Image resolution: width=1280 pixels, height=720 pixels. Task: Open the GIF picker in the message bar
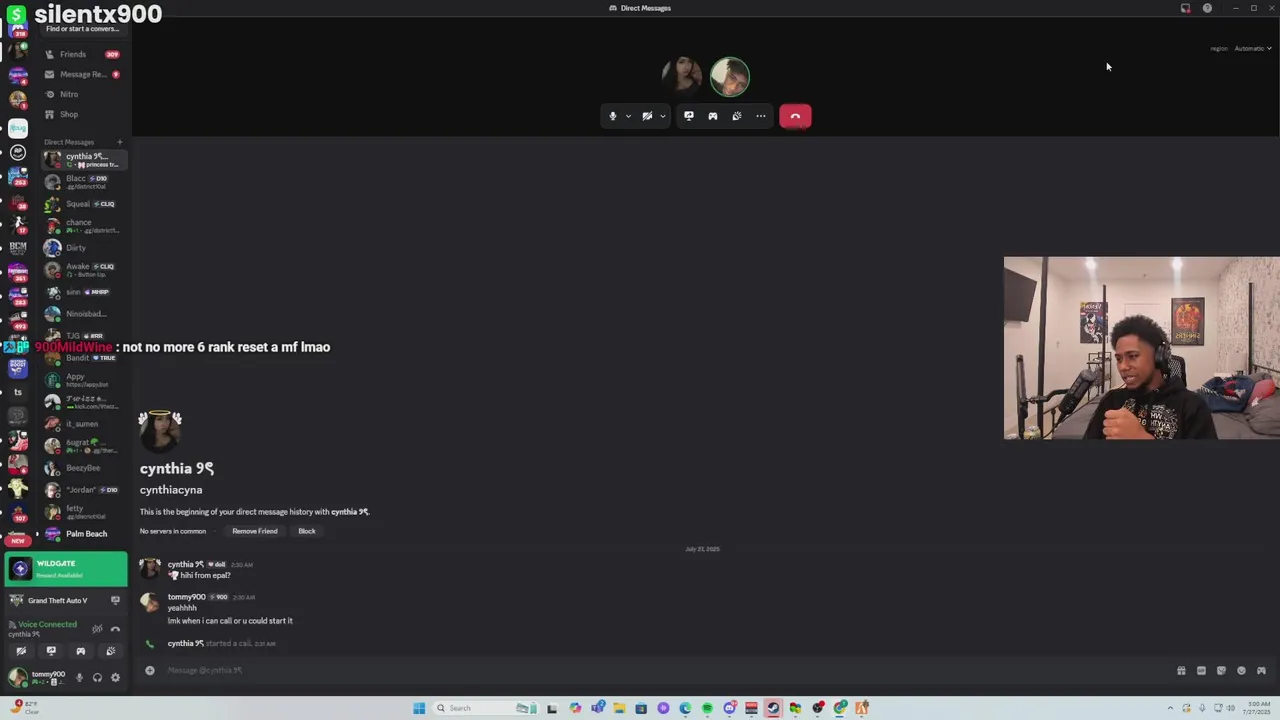(1201, 670)
